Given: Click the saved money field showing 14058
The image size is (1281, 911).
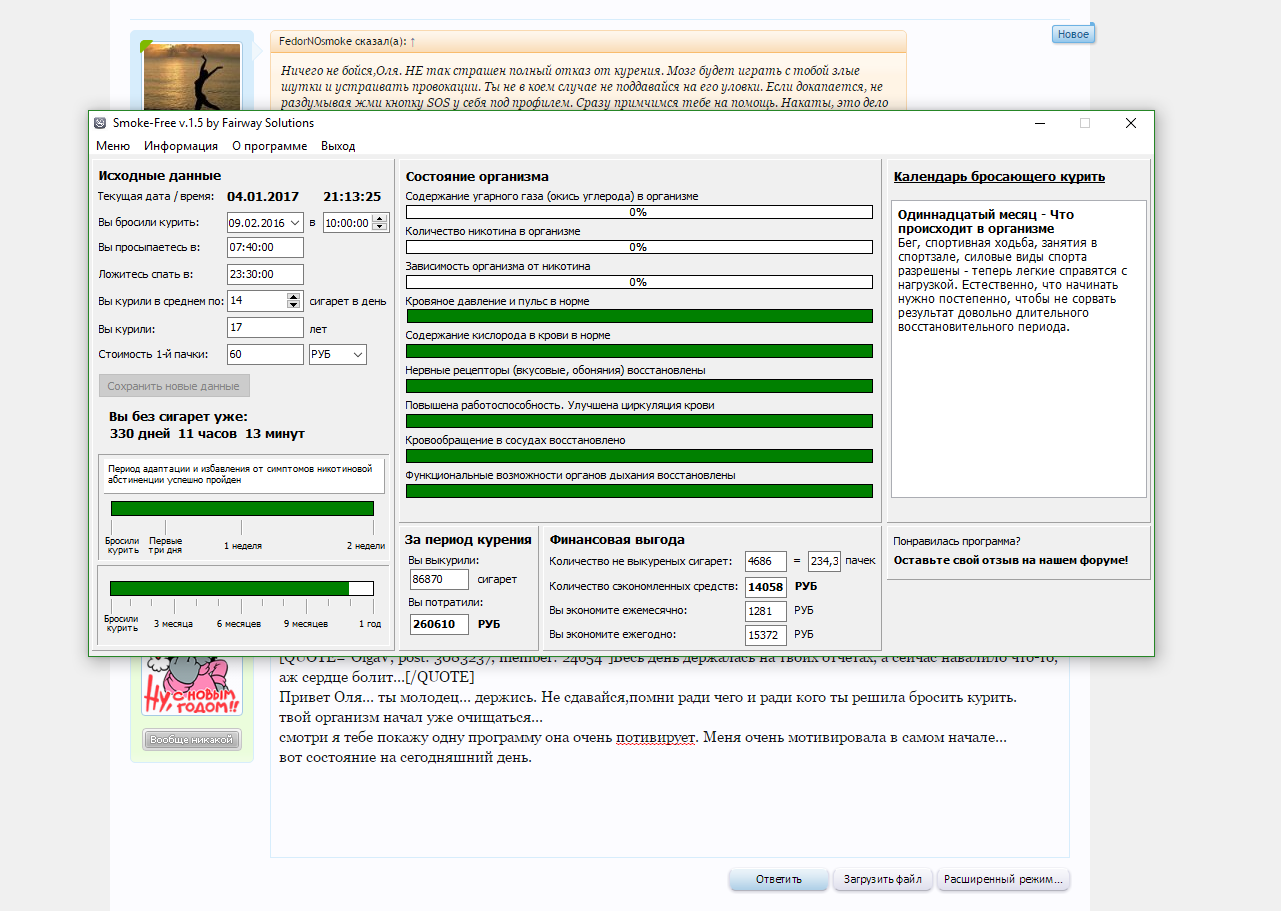Looking at the screenshot, I should (x=766, y=586).
